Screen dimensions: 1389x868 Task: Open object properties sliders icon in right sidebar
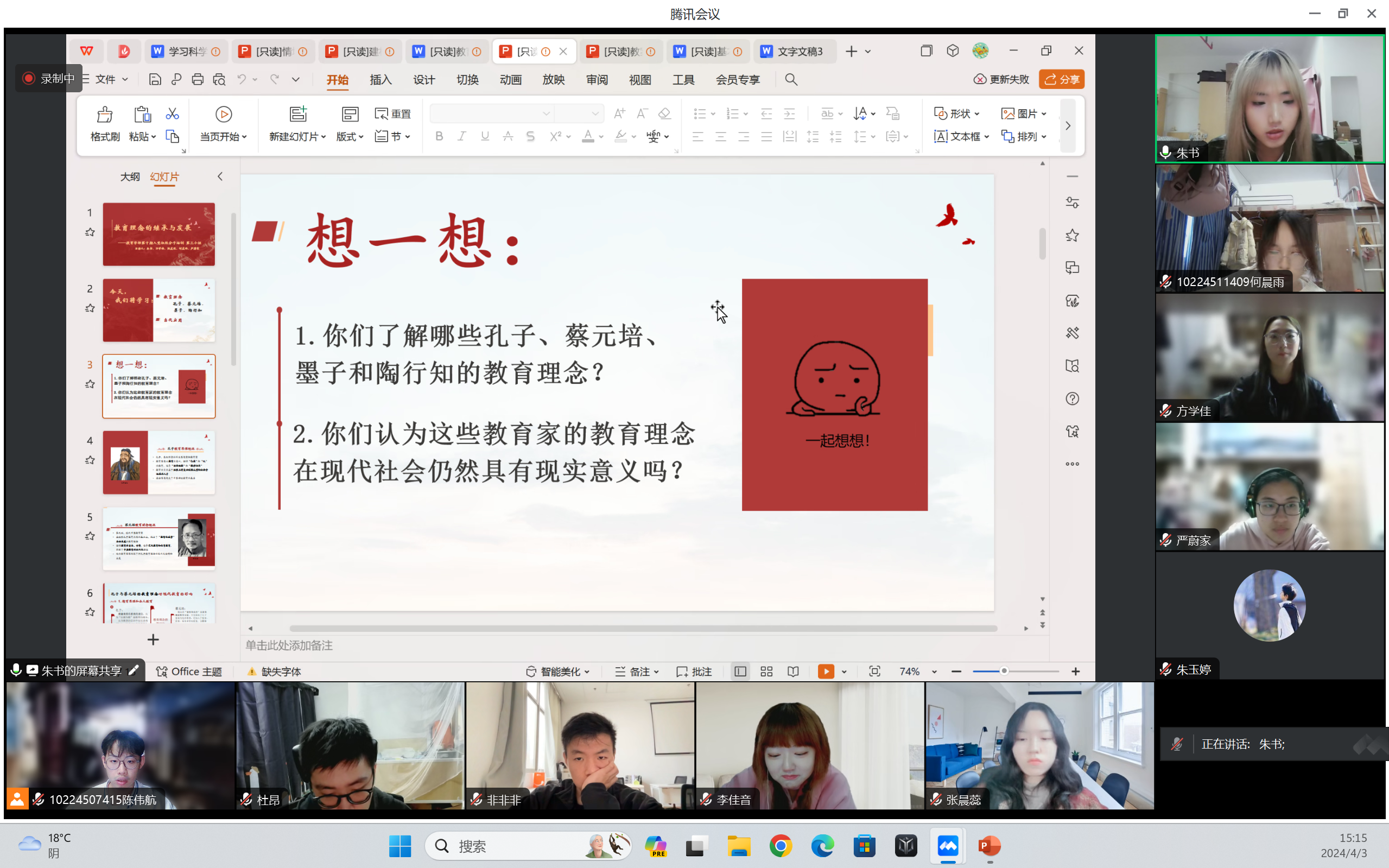pos(1072,202)
